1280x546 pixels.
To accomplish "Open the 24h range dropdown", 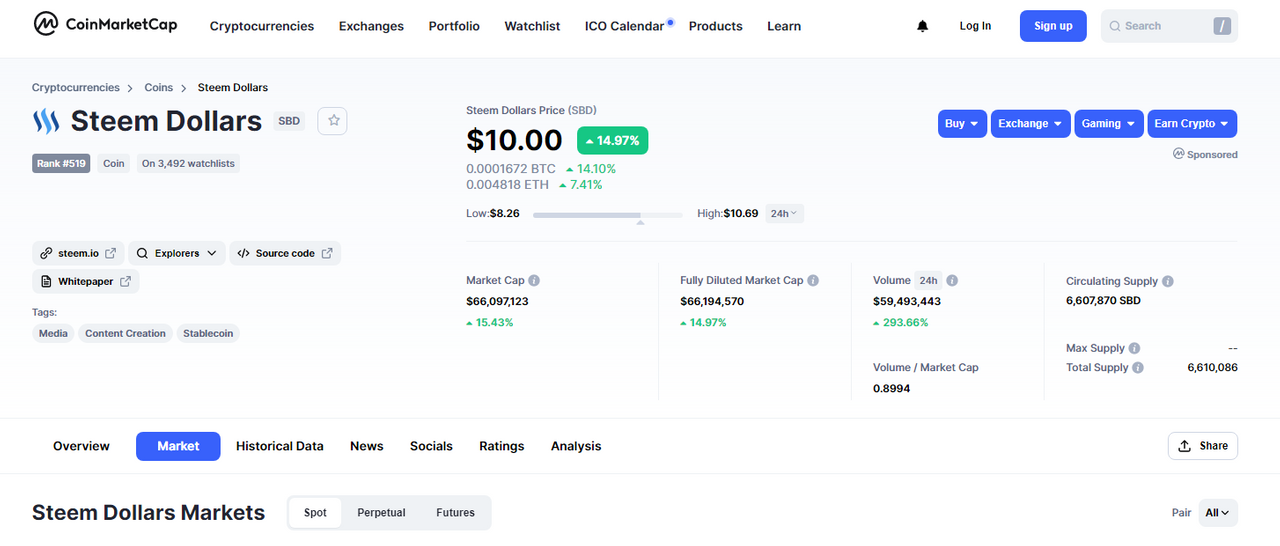I will [785, 213].
